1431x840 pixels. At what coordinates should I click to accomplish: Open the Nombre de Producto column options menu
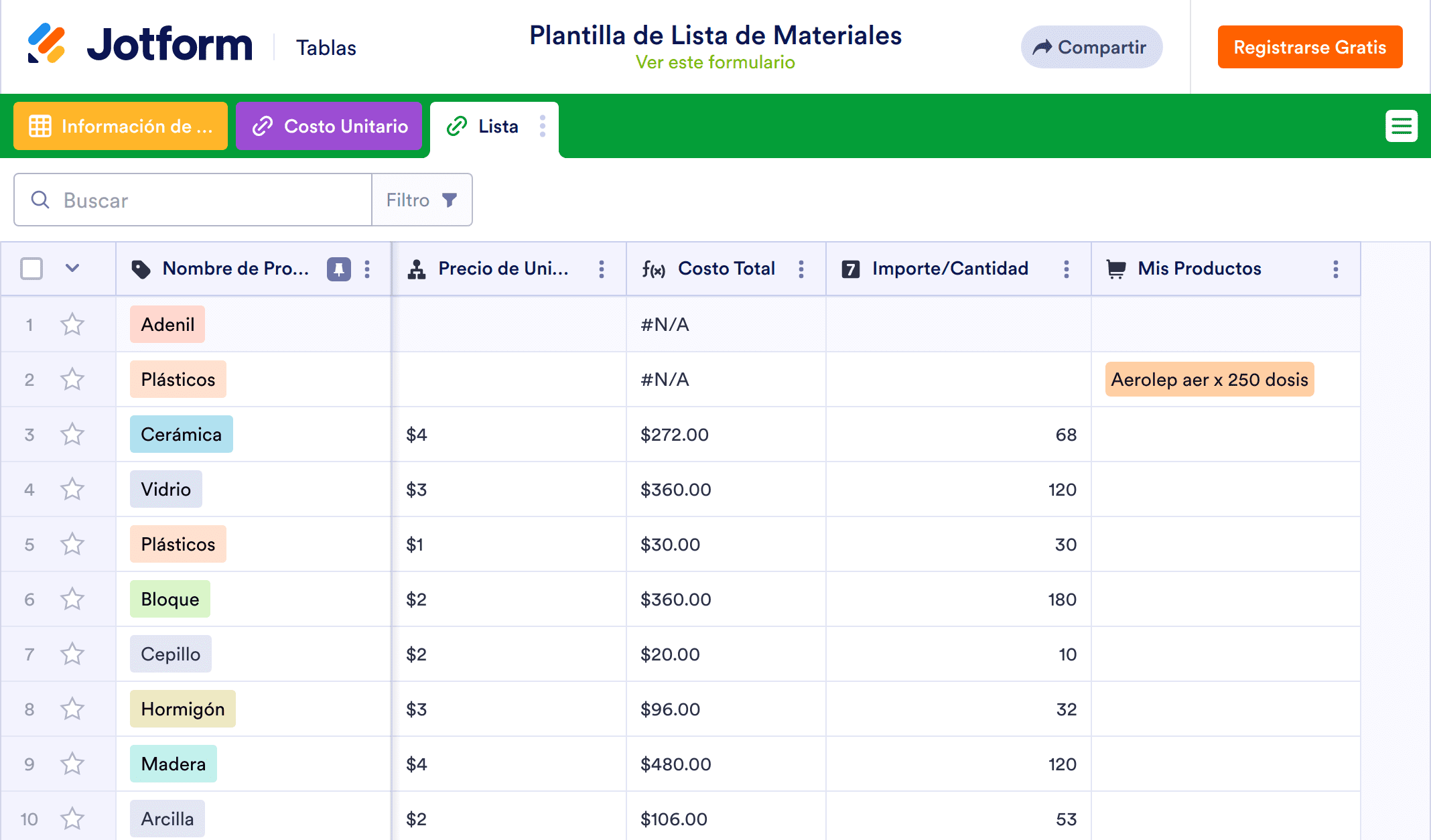367,269
